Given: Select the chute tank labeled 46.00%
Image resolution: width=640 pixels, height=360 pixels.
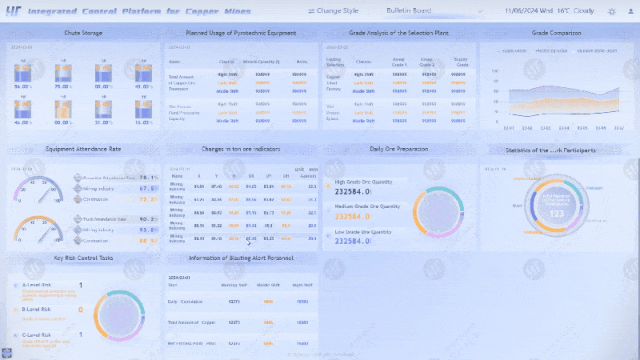Looking at the screenshot, I should pyautogui.click(x=23, y=109).
